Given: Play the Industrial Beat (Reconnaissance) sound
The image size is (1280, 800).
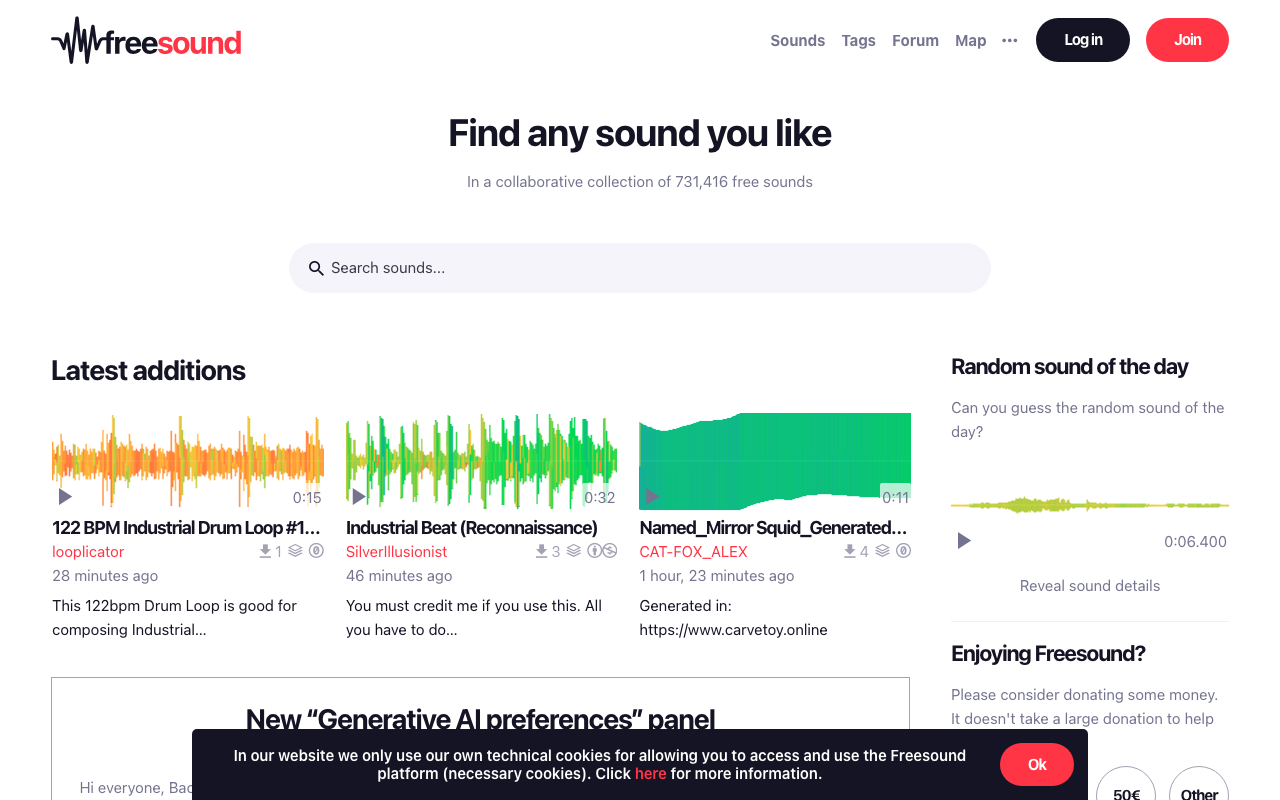Looking at the screenshot, I should pos(359,496).
